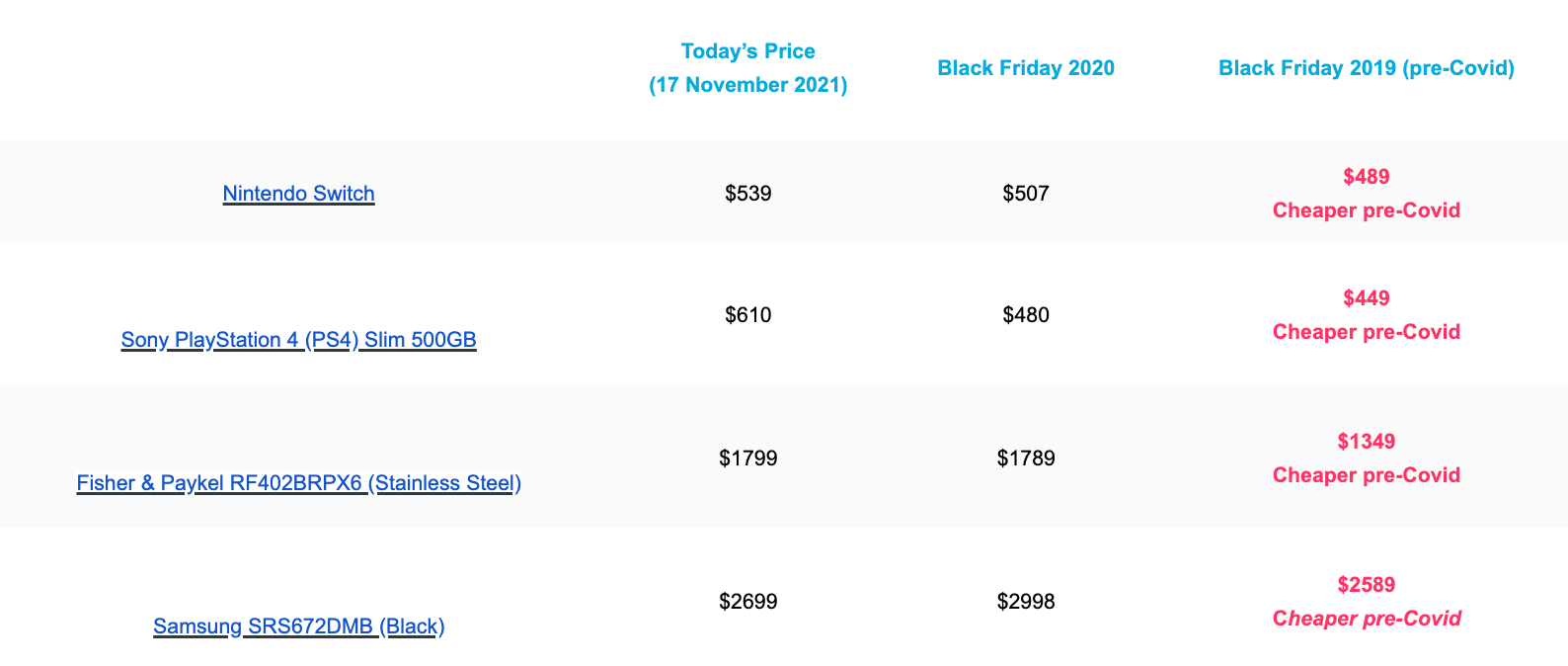Select the Black Friday 2020 column header
The width and height of the screenshot is (1568, 666).
point(1026,68)
